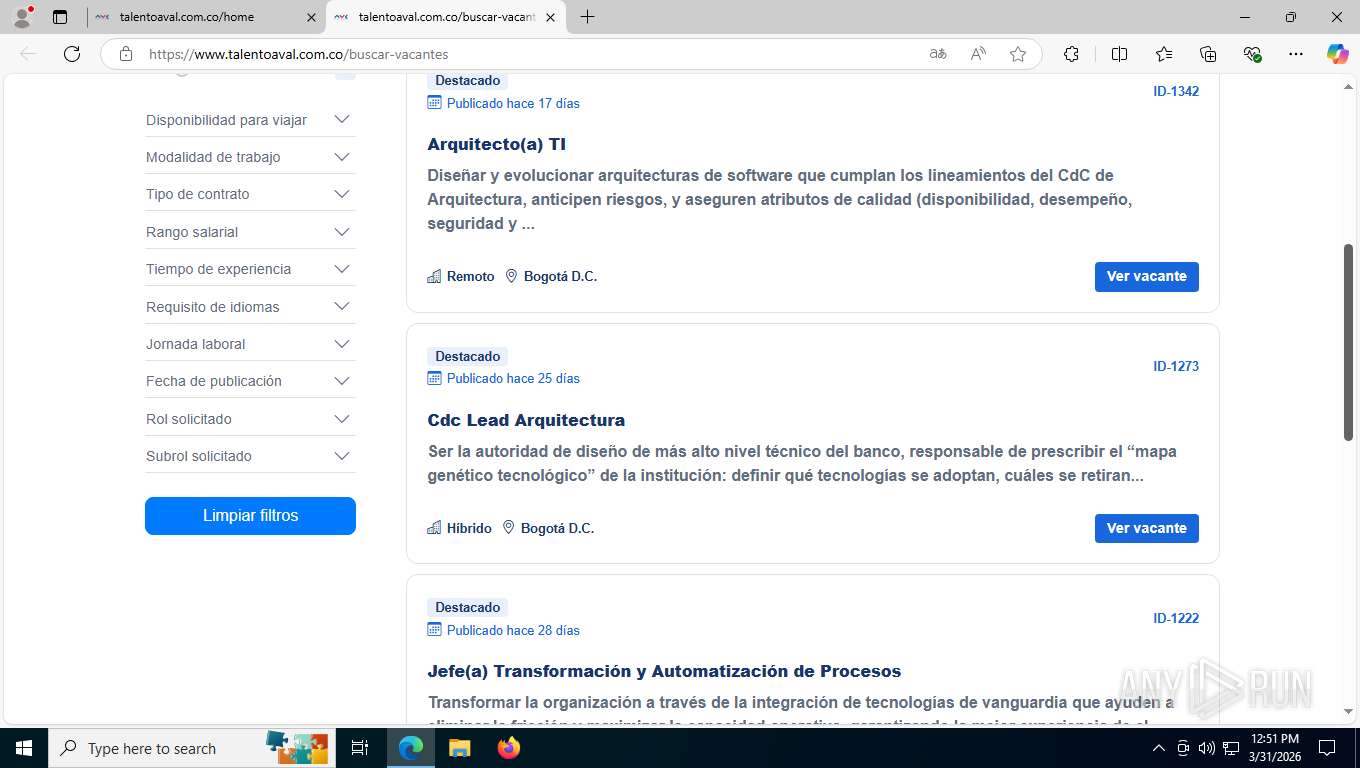Click the scrollbar down arrow

(1348, 711)
